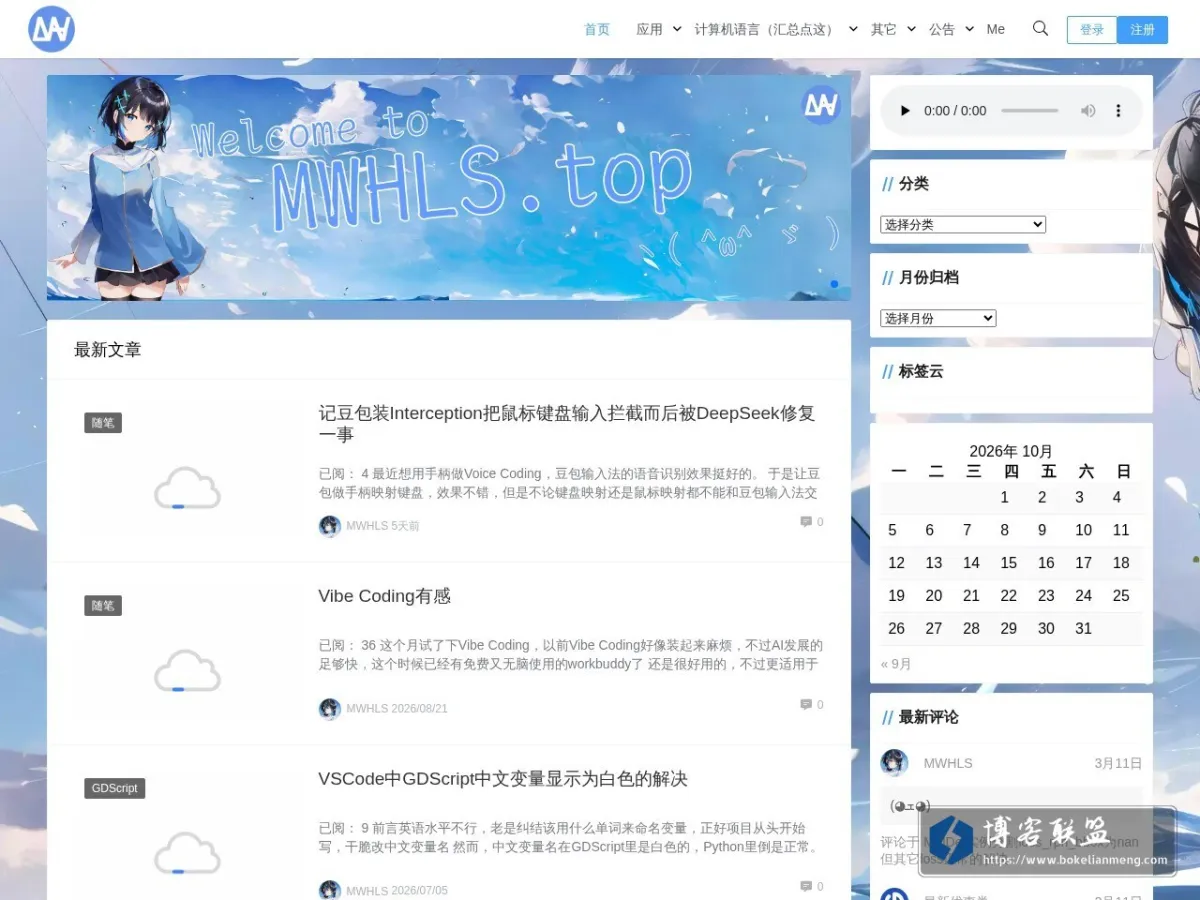Image resolution: width=1200 pixels, height=900 pixels.
Task: Expand the 应用 menu chevron
Action: [x=677, y=29]
